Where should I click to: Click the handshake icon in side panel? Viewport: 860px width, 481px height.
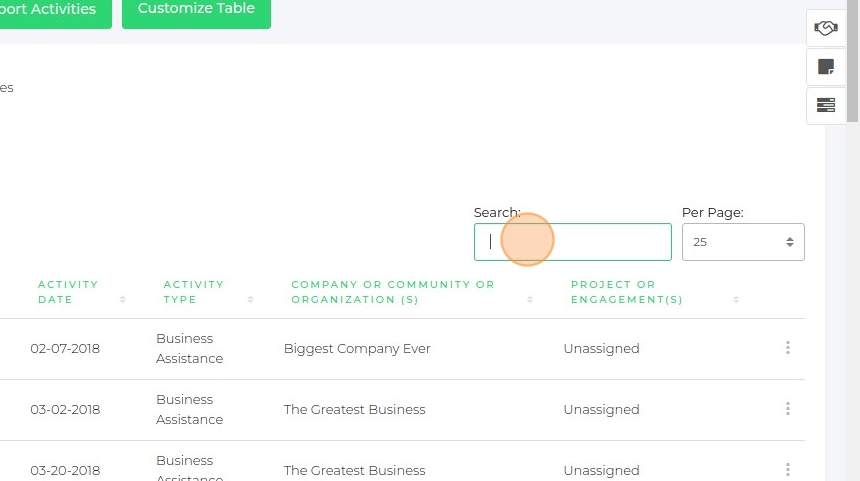click(x=826, y=28)
